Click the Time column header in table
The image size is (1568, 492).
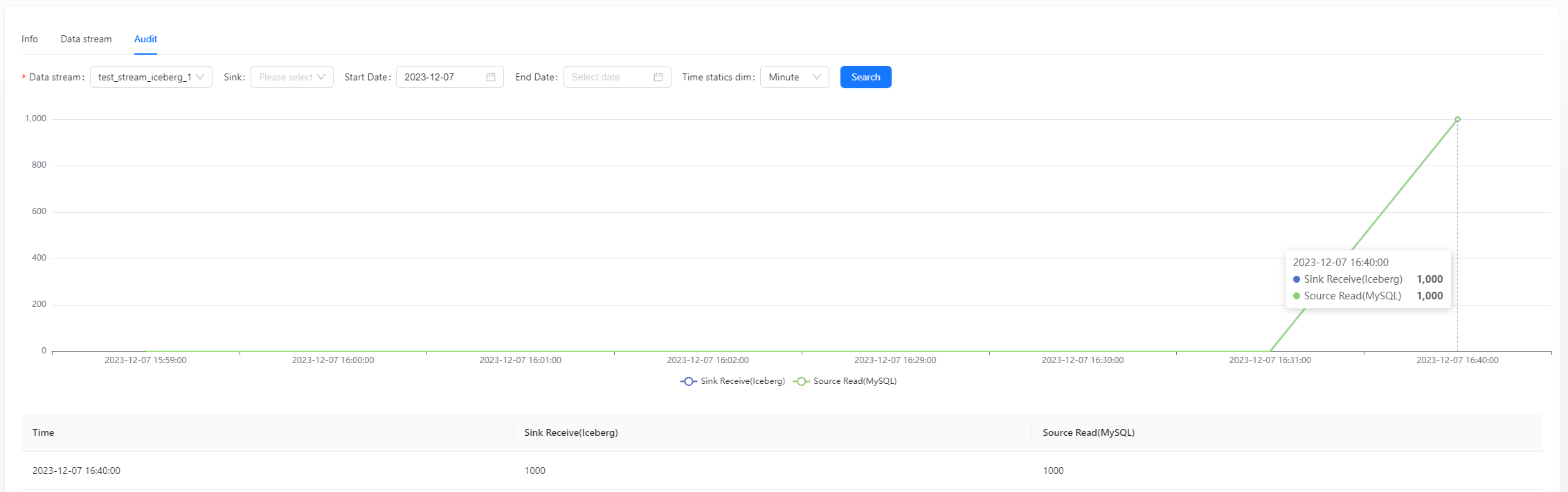(43, 432)
